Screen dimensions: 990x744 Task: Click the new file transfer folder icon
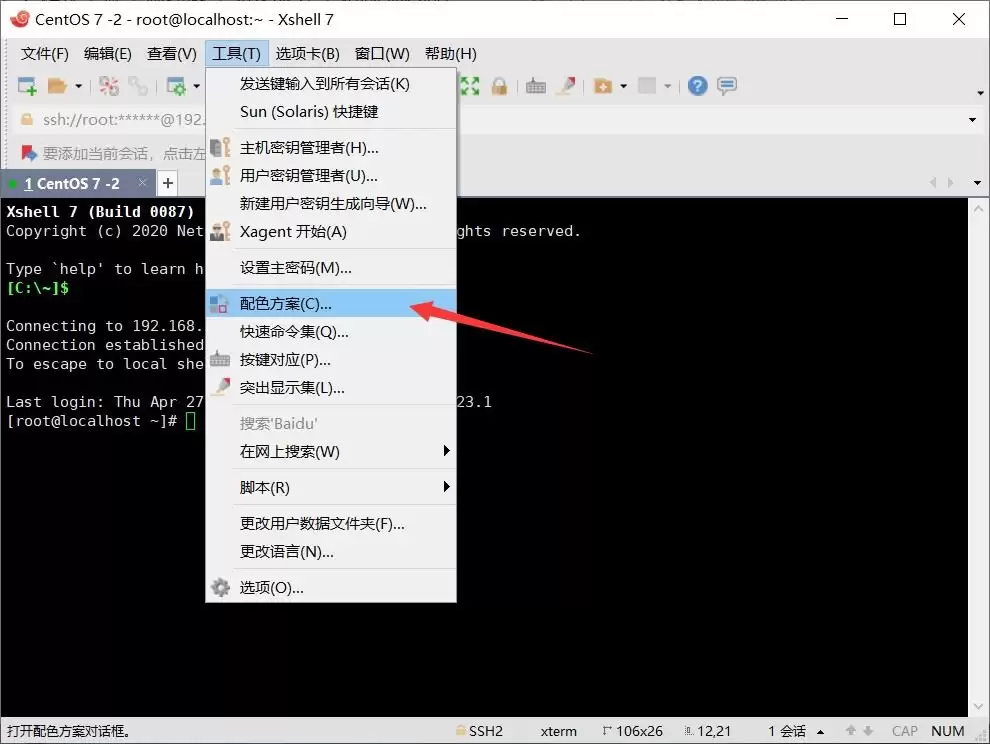click(x=603, y=86)
